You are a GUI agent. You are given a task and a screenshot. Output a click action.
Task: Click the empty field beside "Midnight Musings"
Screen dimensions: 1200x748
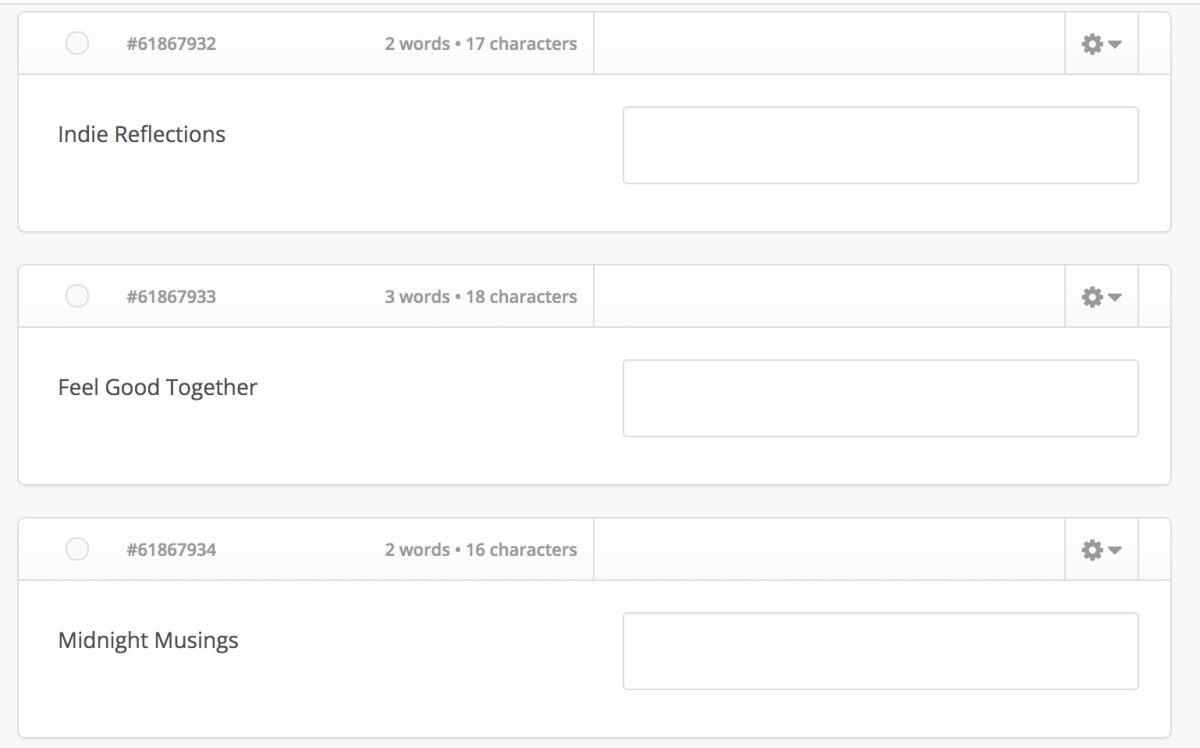pyautogui.click(x=880, y=651)
